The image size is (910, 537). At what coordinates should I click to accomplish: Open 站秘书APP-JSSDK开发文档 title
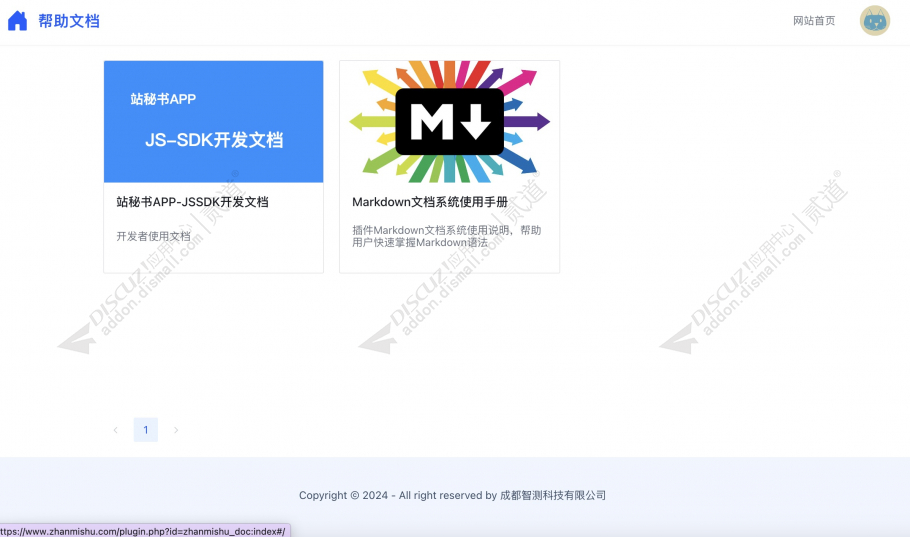192,202
